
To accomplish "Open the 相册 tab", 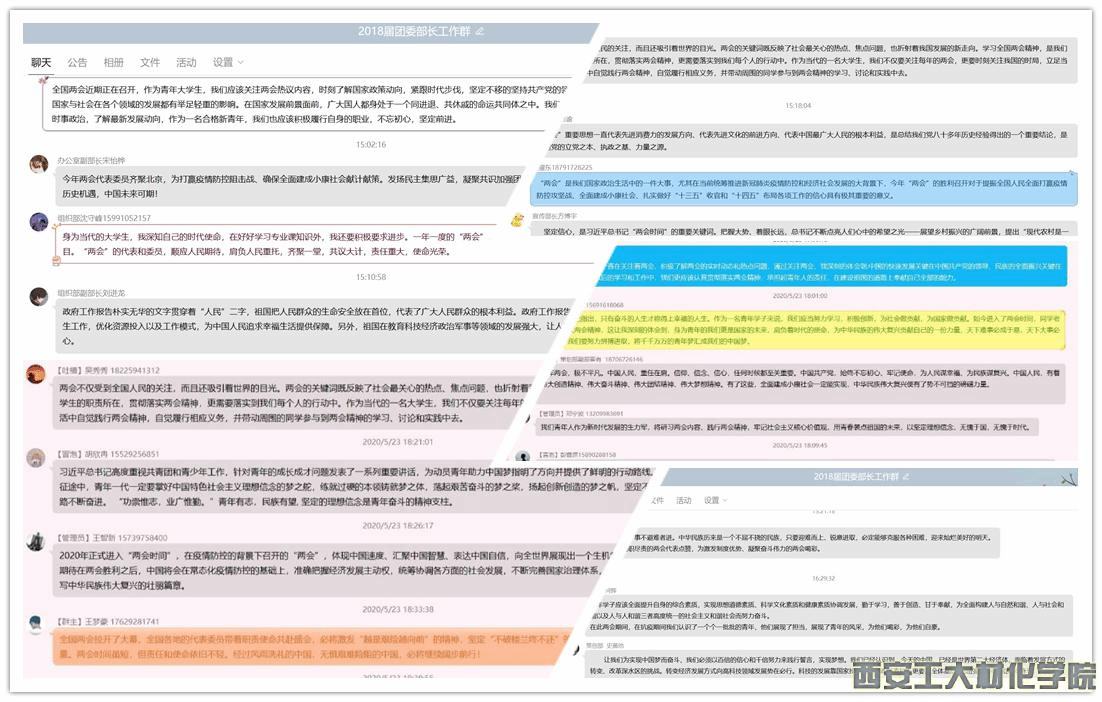I will pos(114,62).
